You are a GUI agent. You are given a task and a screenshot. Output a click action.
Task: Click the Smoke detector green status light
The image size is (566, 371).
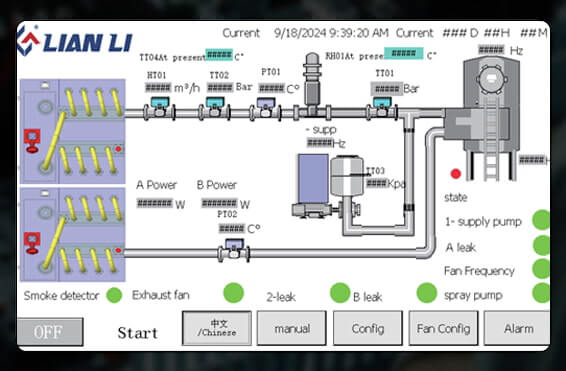coord(114,295)
